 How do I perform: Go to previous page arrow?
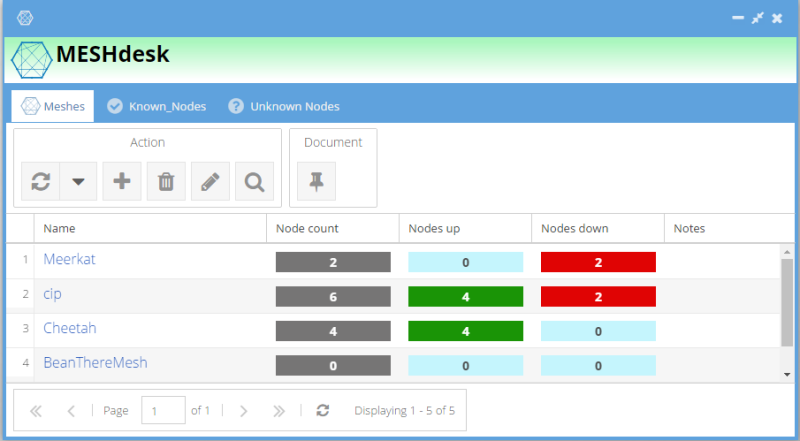(x=71, y=410)
